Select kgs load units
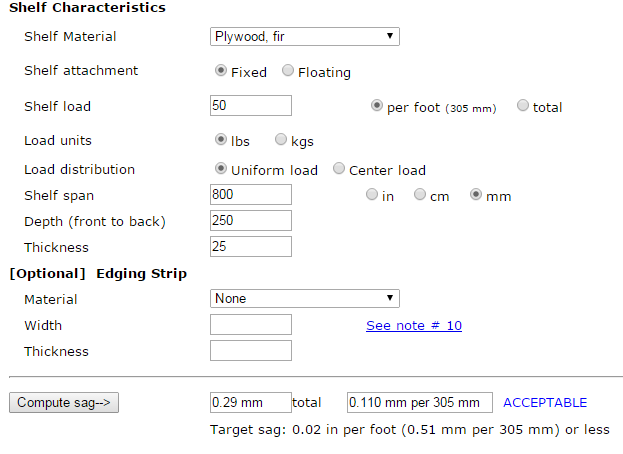 [281, 140]
